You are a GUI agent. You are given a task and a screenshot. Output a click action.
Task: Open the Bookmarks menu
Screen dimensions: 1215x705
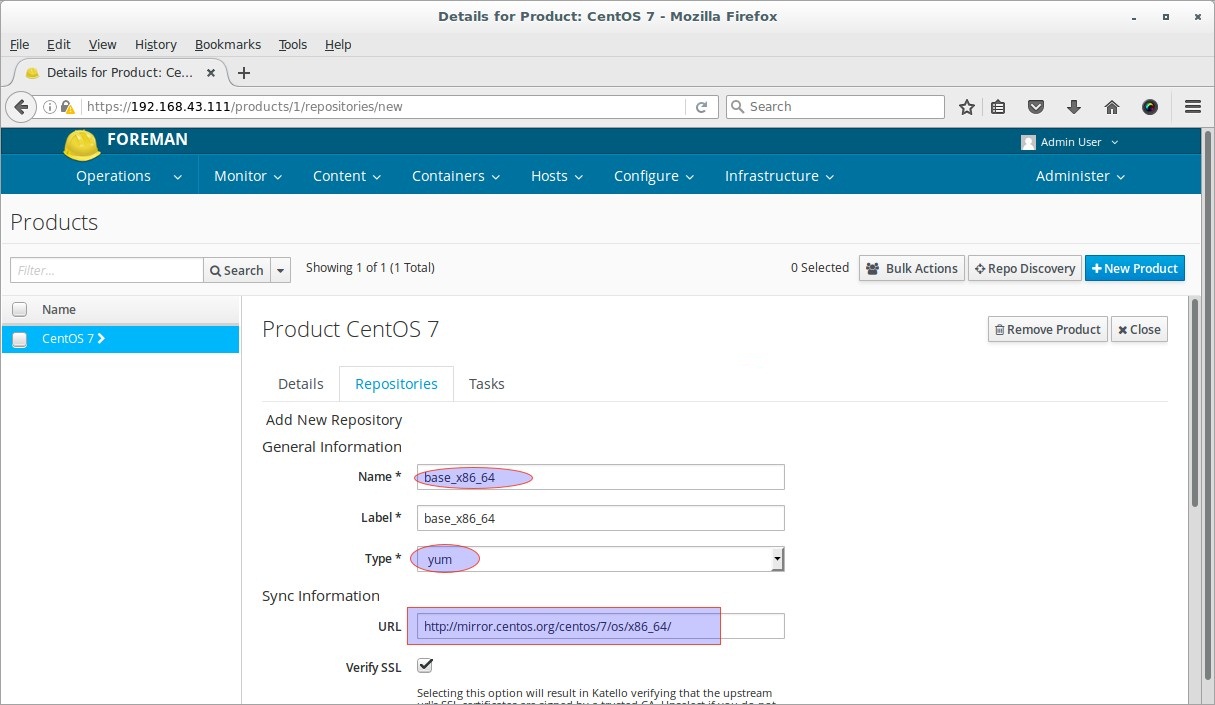(x=228, y=44)
